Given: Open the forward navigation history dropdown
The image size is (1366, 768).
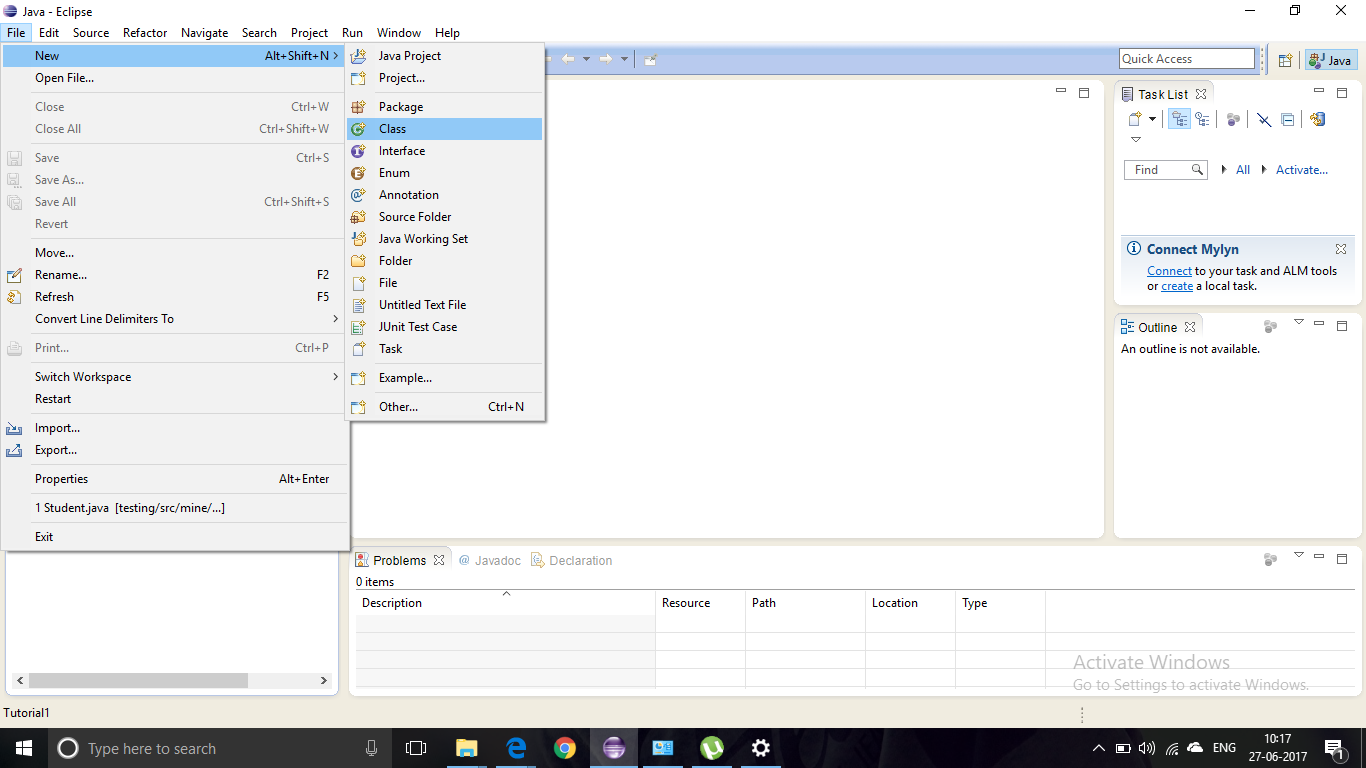Looking at the screenshot, I should tap(624, 59).
